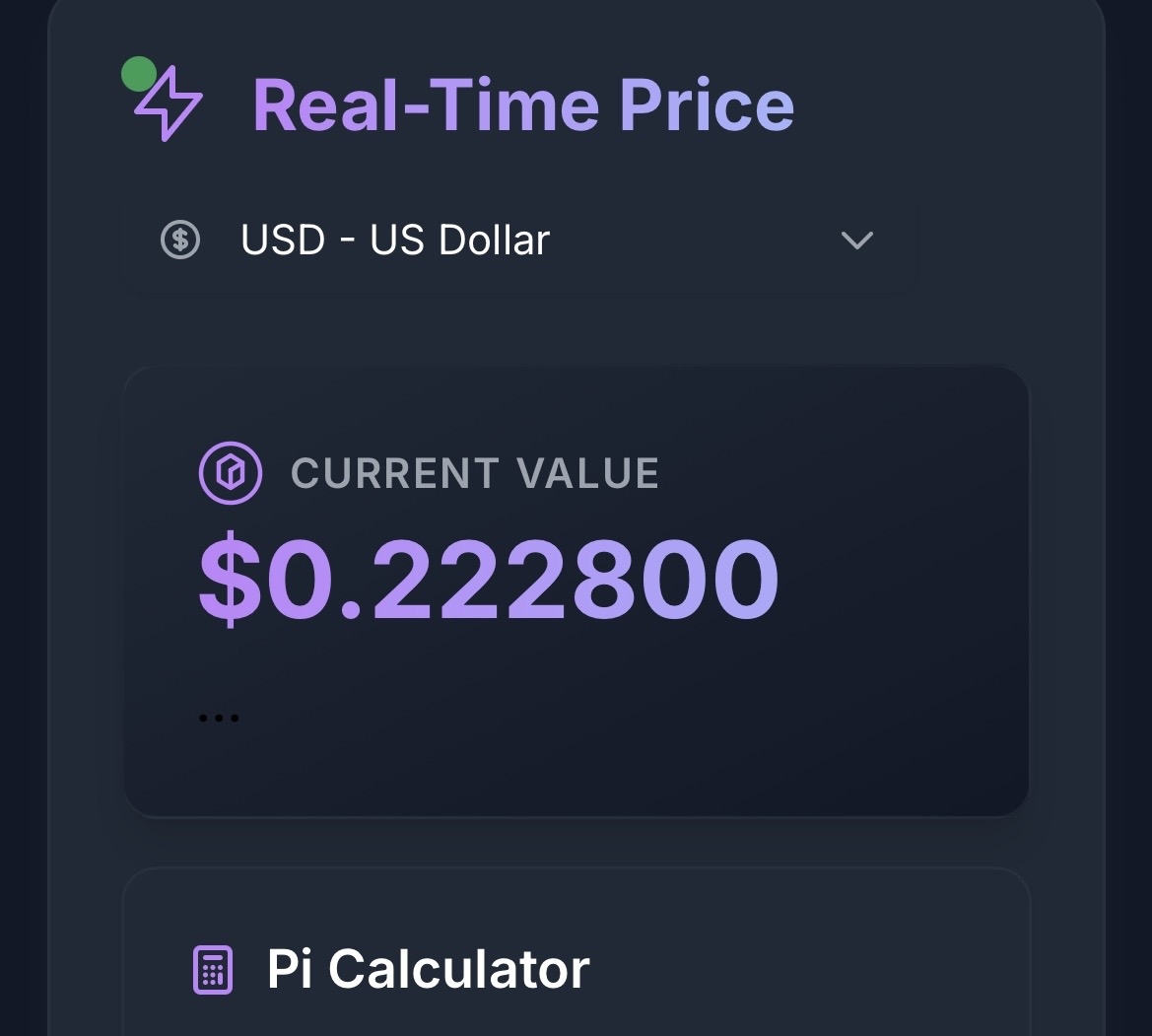This screenshot has height=1036, width=1152.
Task: Click the three-dot loading indicator
Action: pos(219,718)
